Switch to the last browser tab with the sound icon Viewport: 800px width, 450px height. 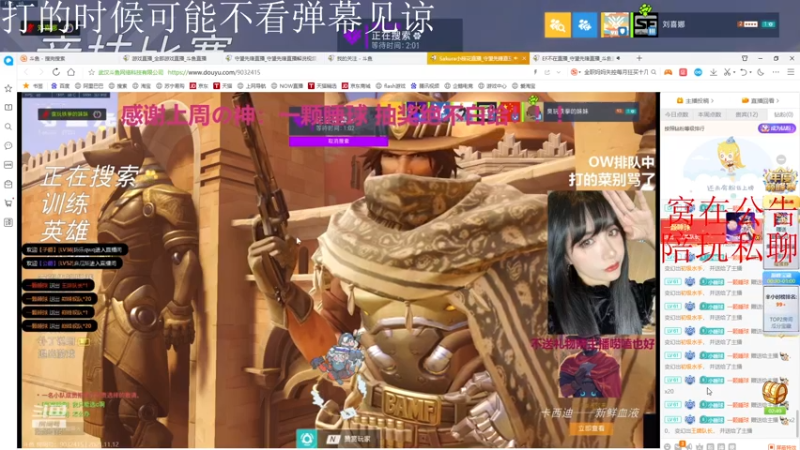[579, 59]
